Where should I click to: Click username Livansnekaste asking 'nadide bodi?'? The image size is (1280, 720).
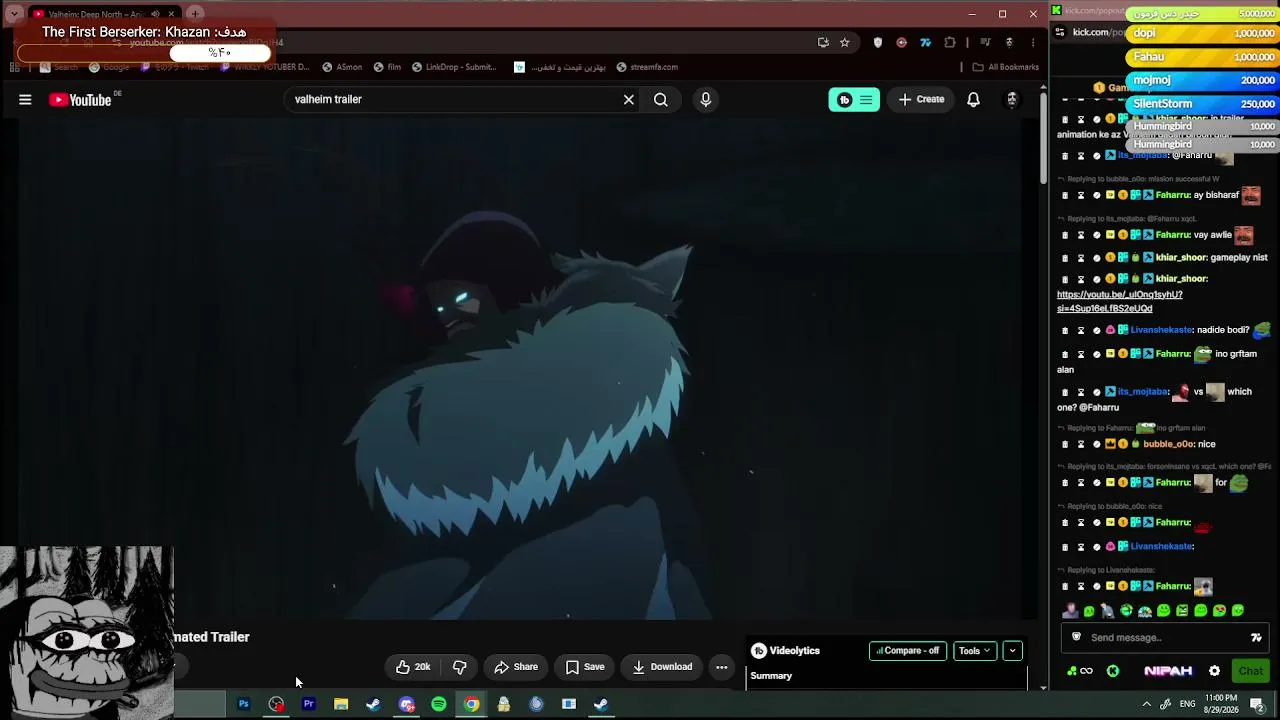coord(1162,330)
